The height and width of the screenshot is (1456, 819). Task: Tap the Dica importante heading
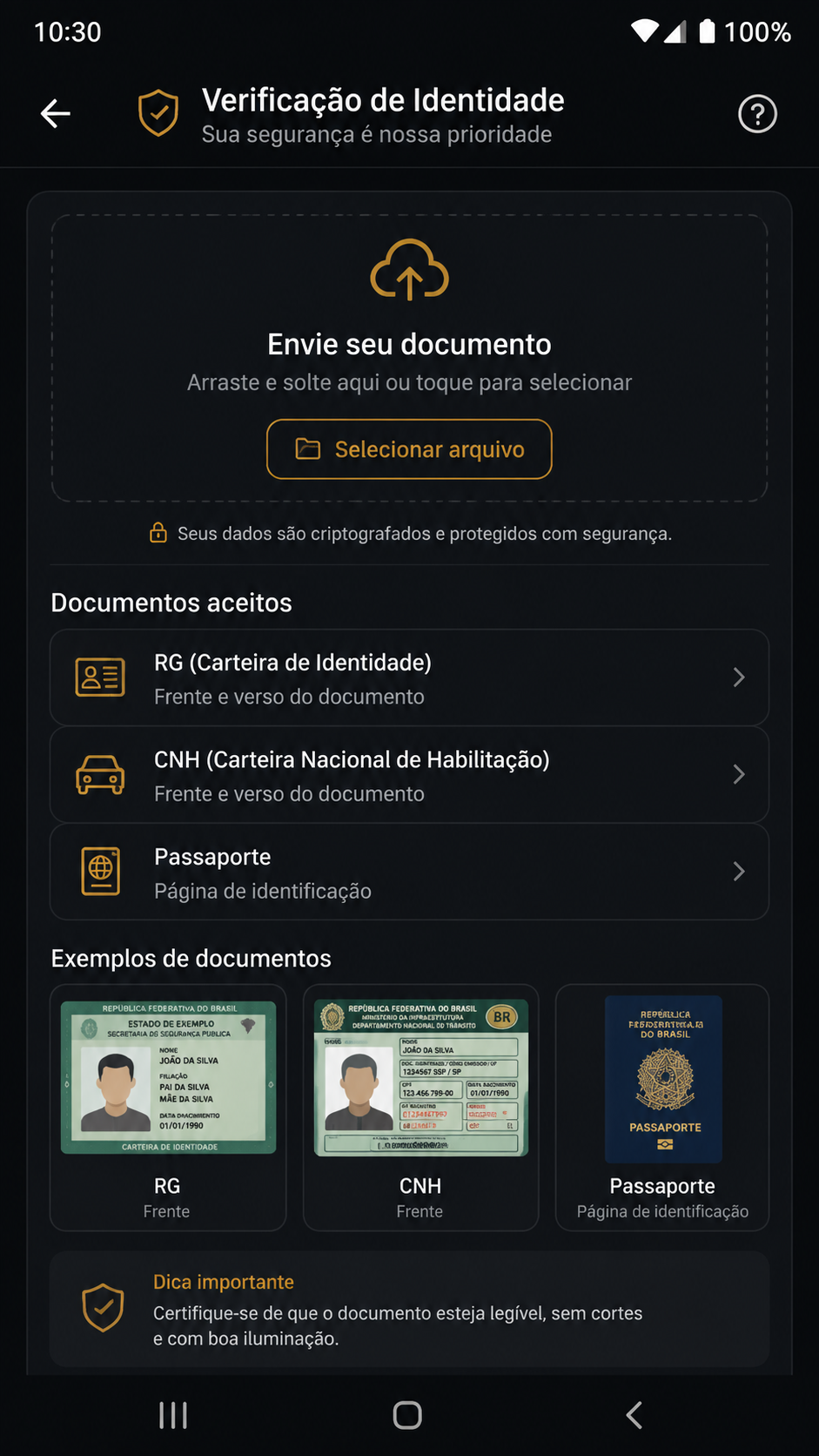(x=224, y=1282)
